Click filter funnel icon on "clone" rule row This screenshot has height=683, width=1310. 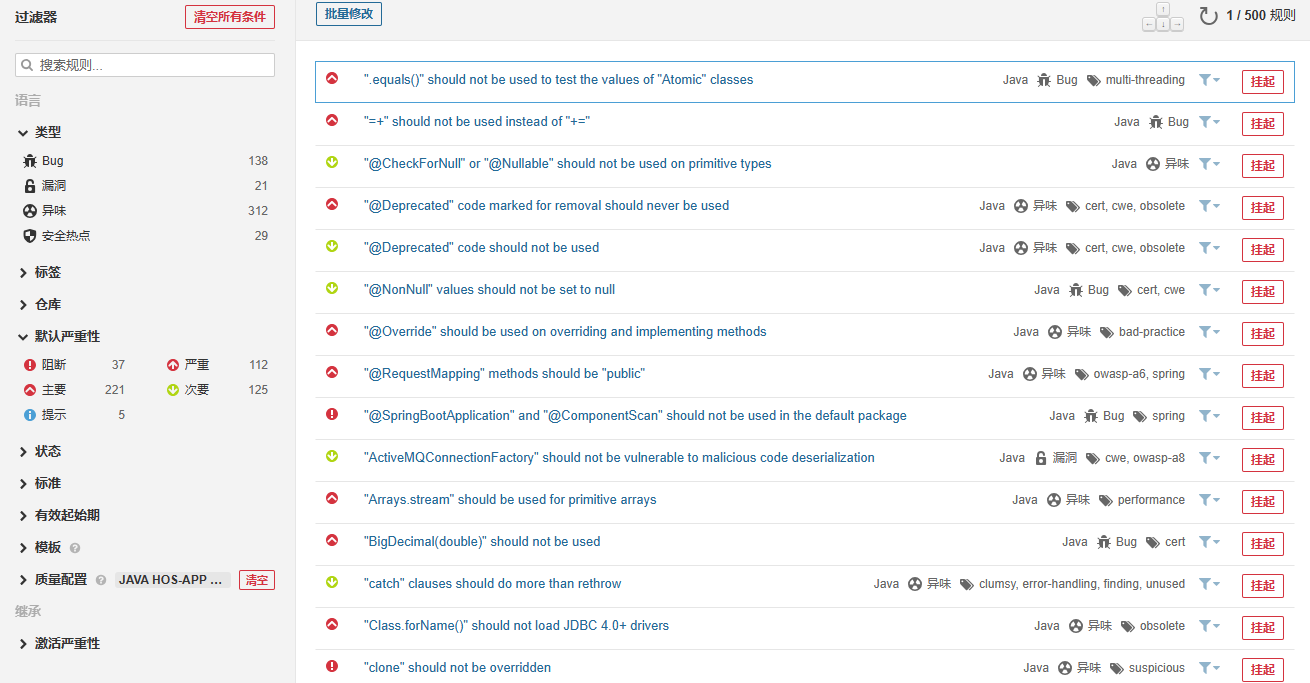coord(1209,668)
